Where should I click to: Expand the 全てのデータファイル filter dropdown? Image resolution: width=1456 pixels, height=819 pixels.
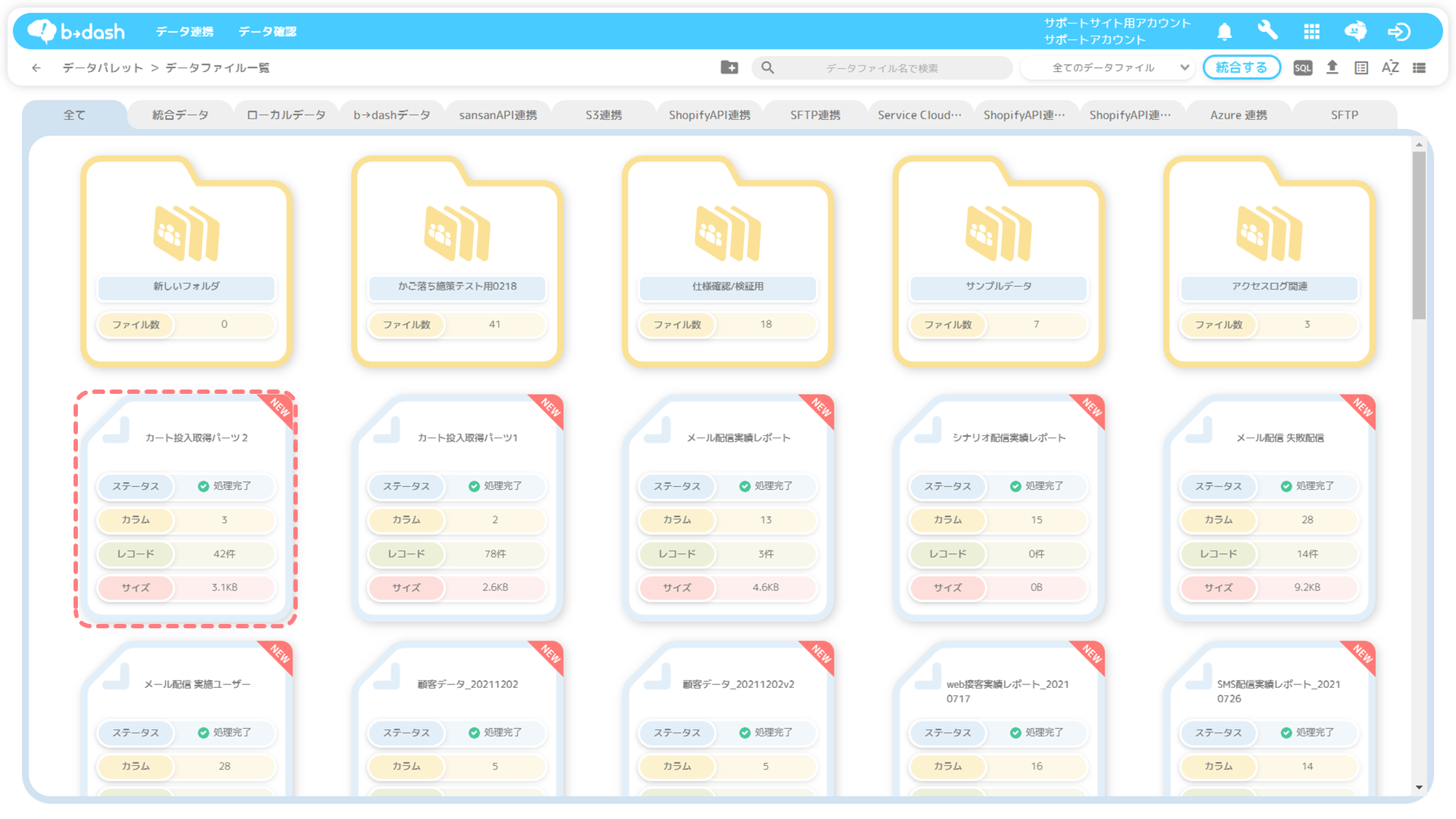click(1108, 68)
